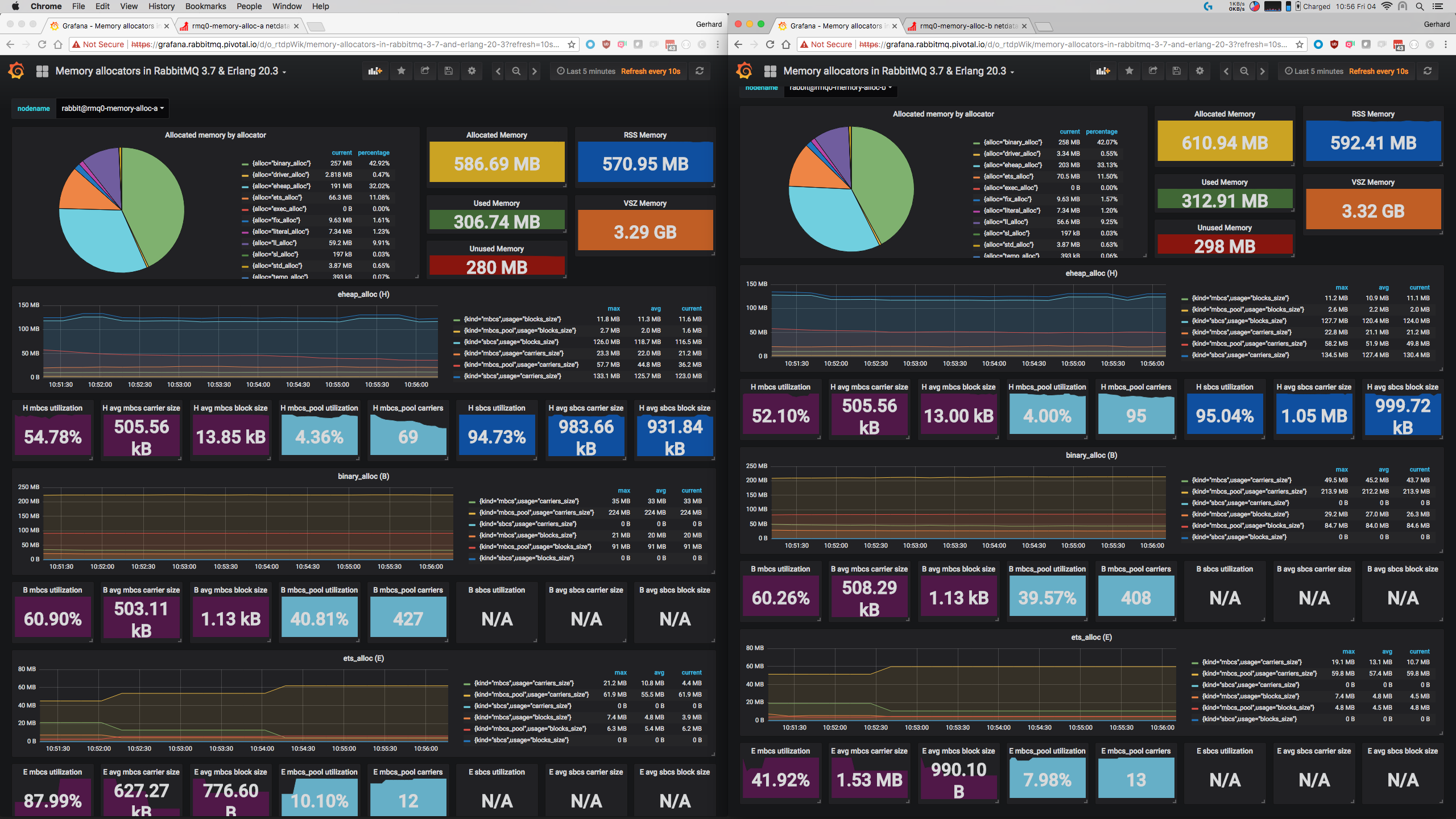Viewport: 1456px width, 819px height.
Task: Open Bookmarks menu
Action: coord(205,6)
